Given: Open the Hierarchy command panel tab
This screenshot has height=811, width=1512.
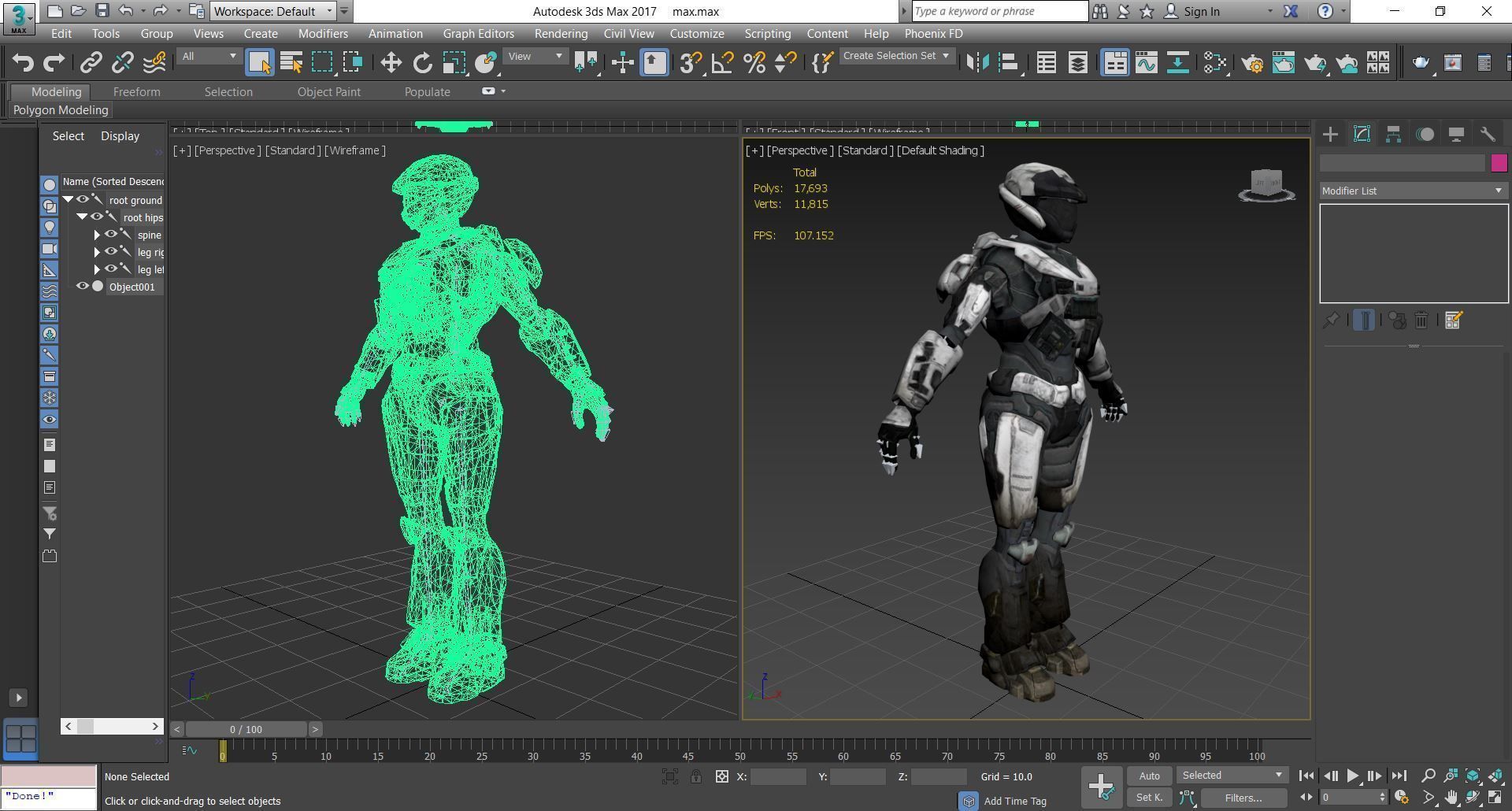Looking at the screenshot, I should [1393, 135].
